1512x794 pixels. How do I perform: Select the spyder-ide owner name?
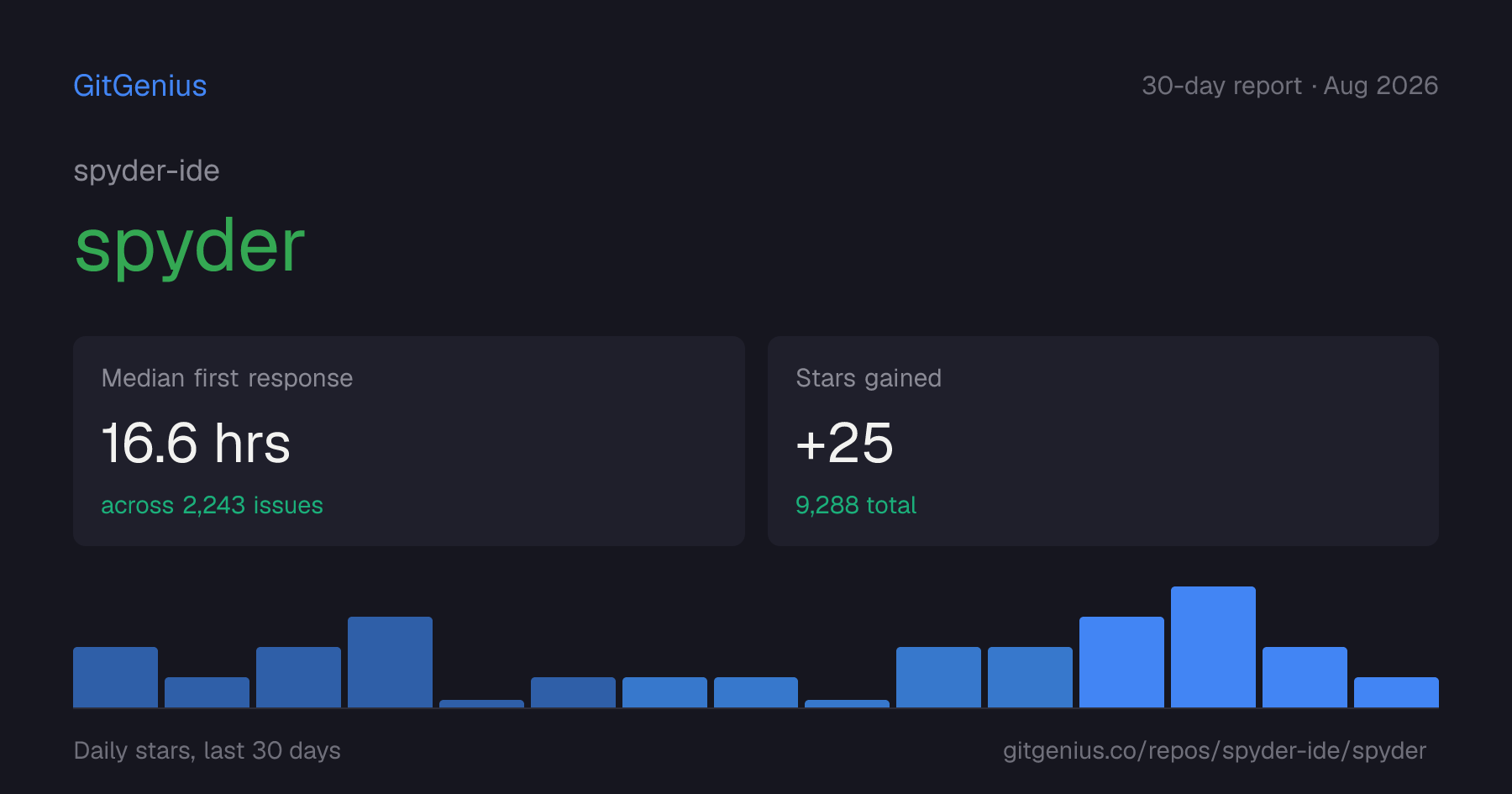click(147, 171)
